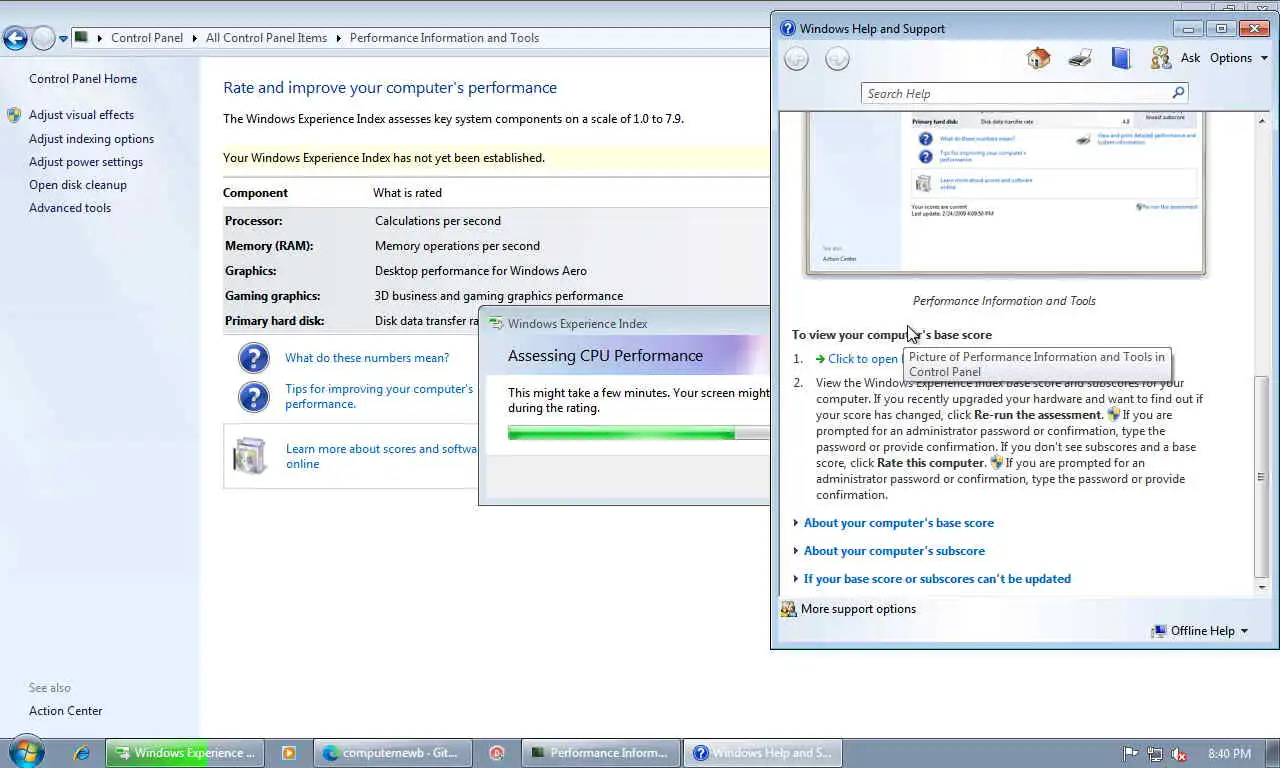Click the More support options icon

coord(788,609)
